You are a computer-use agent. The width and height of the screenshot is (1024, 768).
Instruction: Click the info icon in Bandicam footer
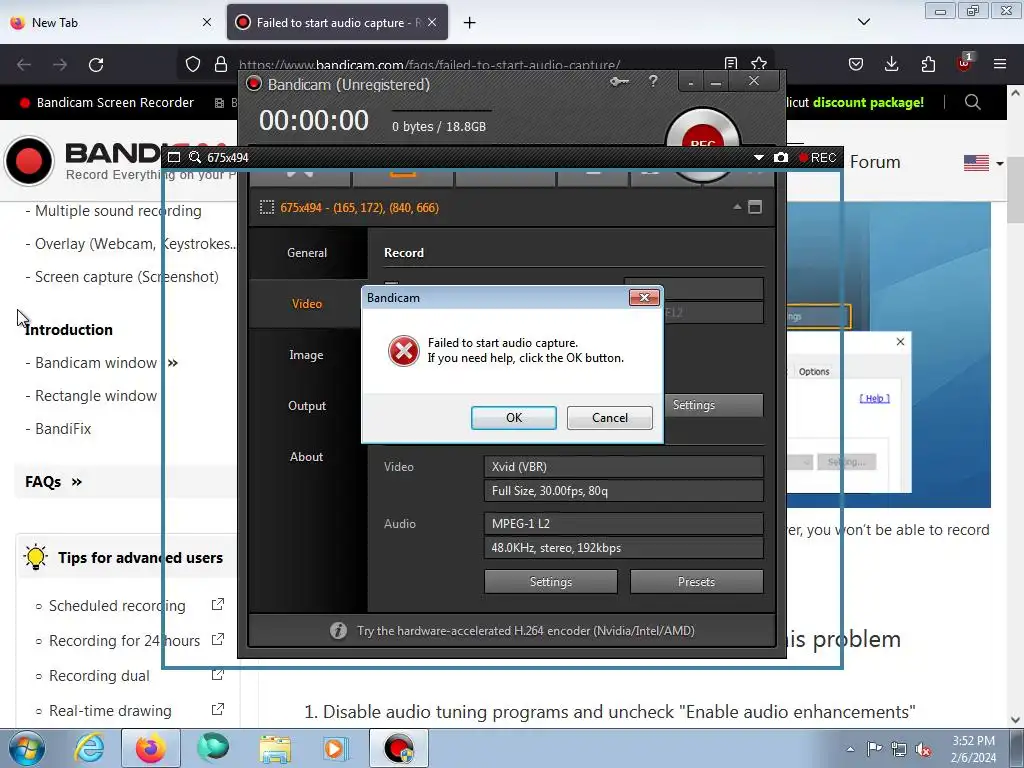point(338,631)
